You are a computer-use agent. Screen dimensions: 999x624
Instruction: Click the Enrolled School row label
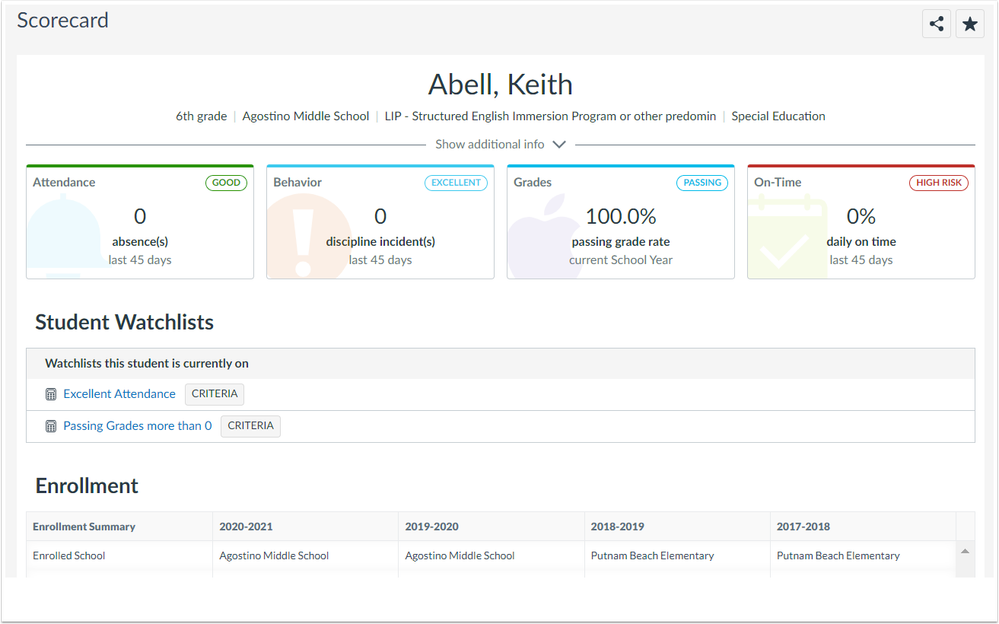[69, 556]
